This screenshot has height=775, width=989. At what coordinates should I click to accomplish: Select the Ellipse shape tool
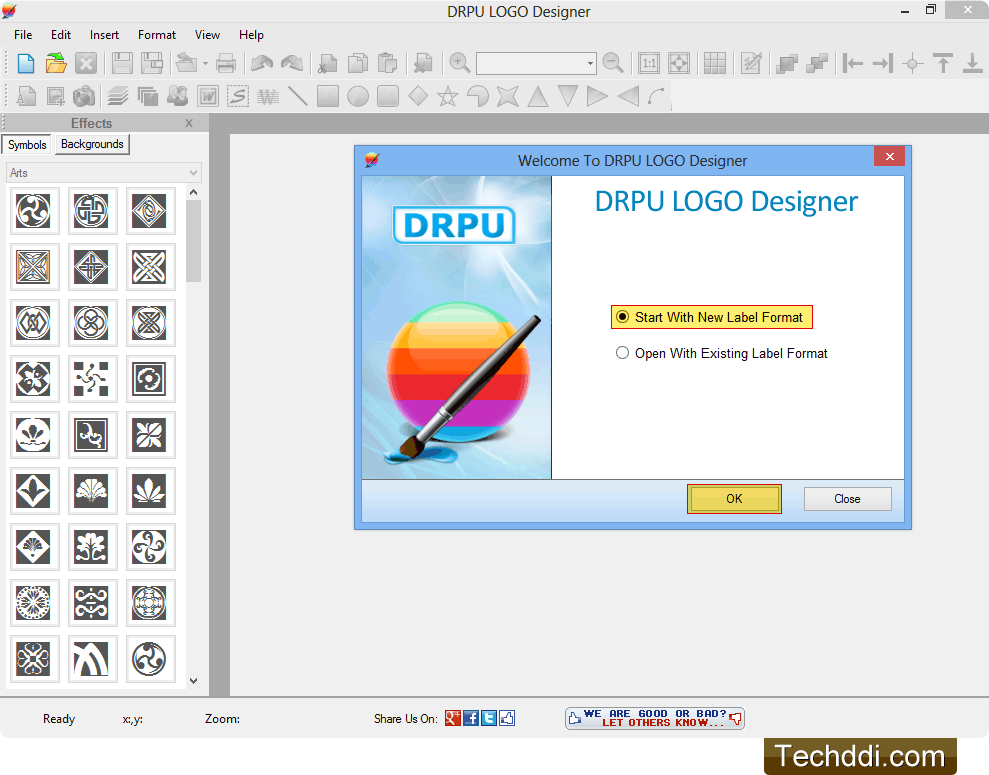coord(358,96)
